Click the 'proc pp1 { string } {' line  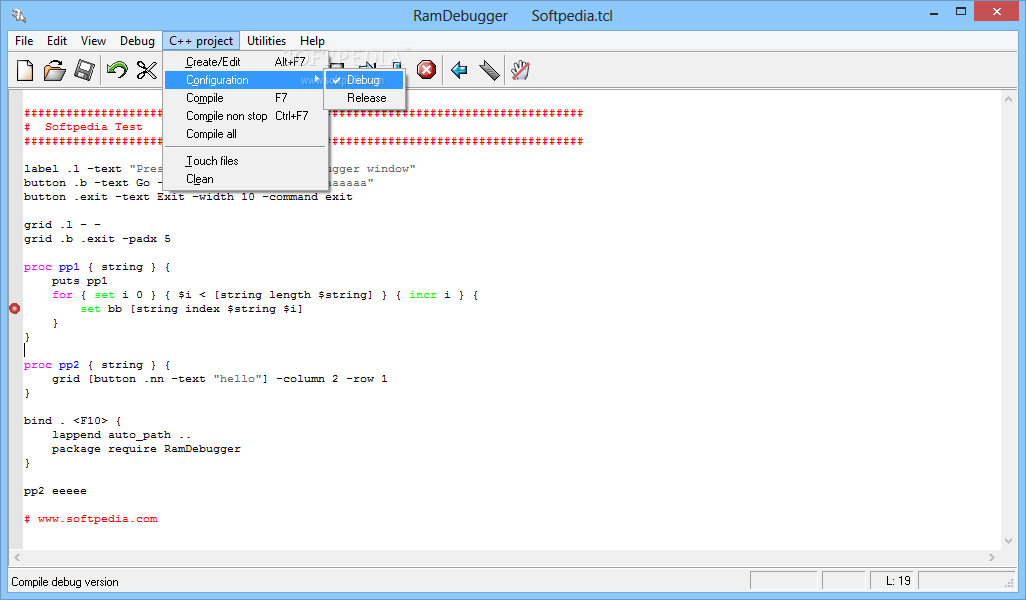click(x=97, y=267)
